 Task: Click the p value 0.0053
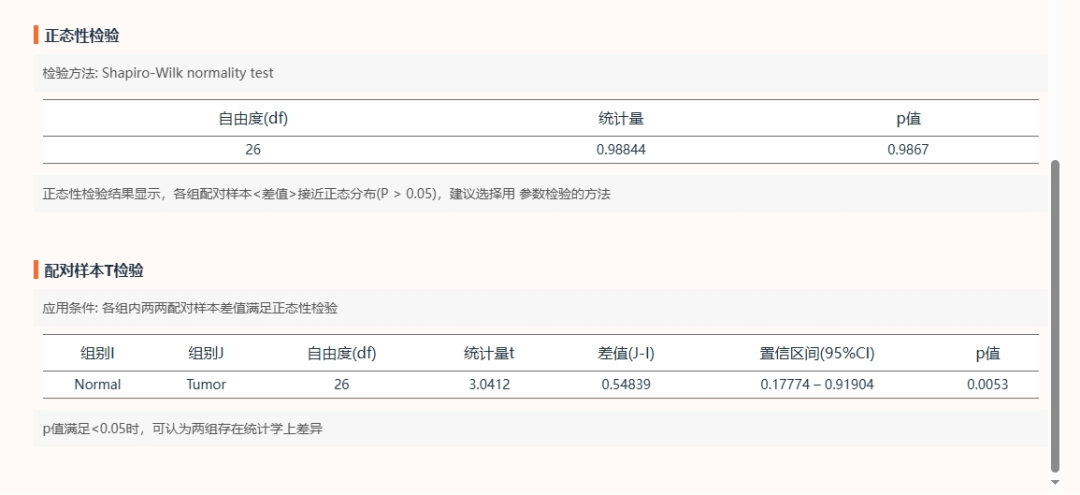pos(988,385)
